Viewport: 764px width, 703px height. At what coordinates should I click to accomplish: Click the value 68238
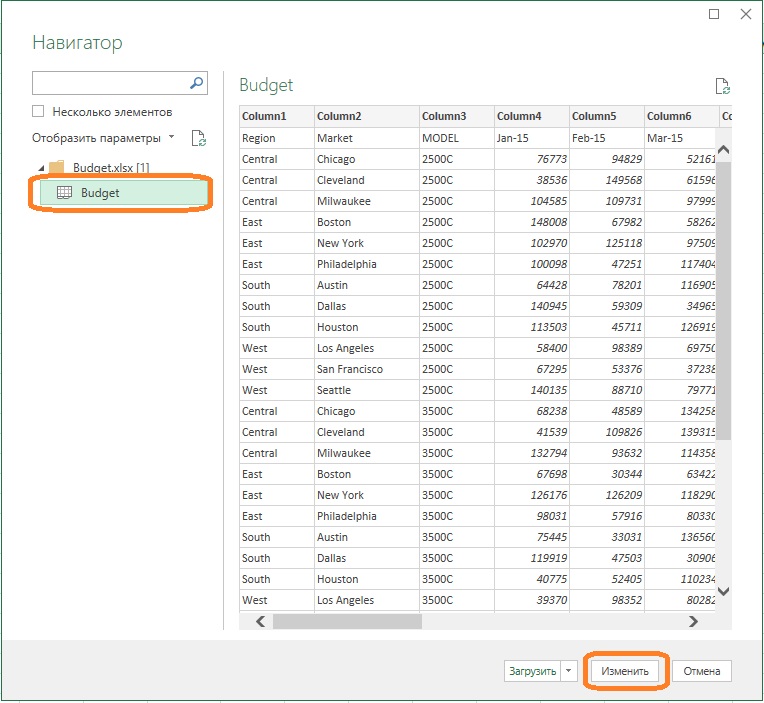pos(552,411)
